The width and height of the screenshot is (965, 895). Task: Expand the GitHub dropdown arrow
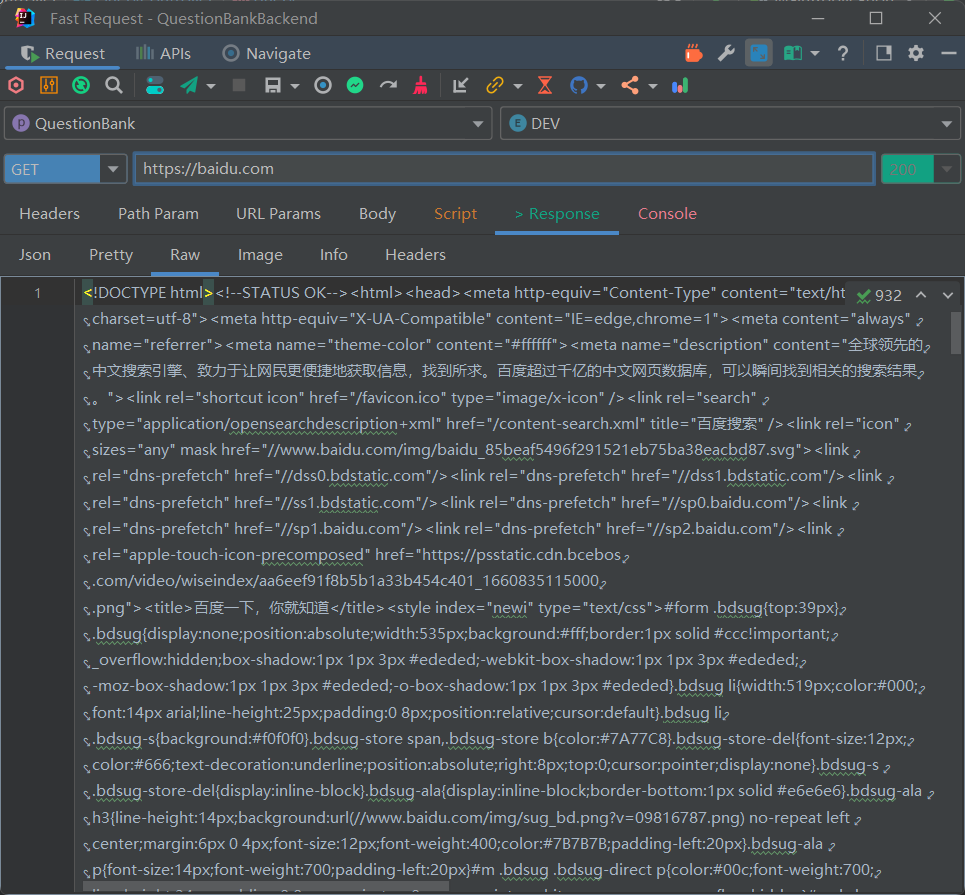pos(601,86)
